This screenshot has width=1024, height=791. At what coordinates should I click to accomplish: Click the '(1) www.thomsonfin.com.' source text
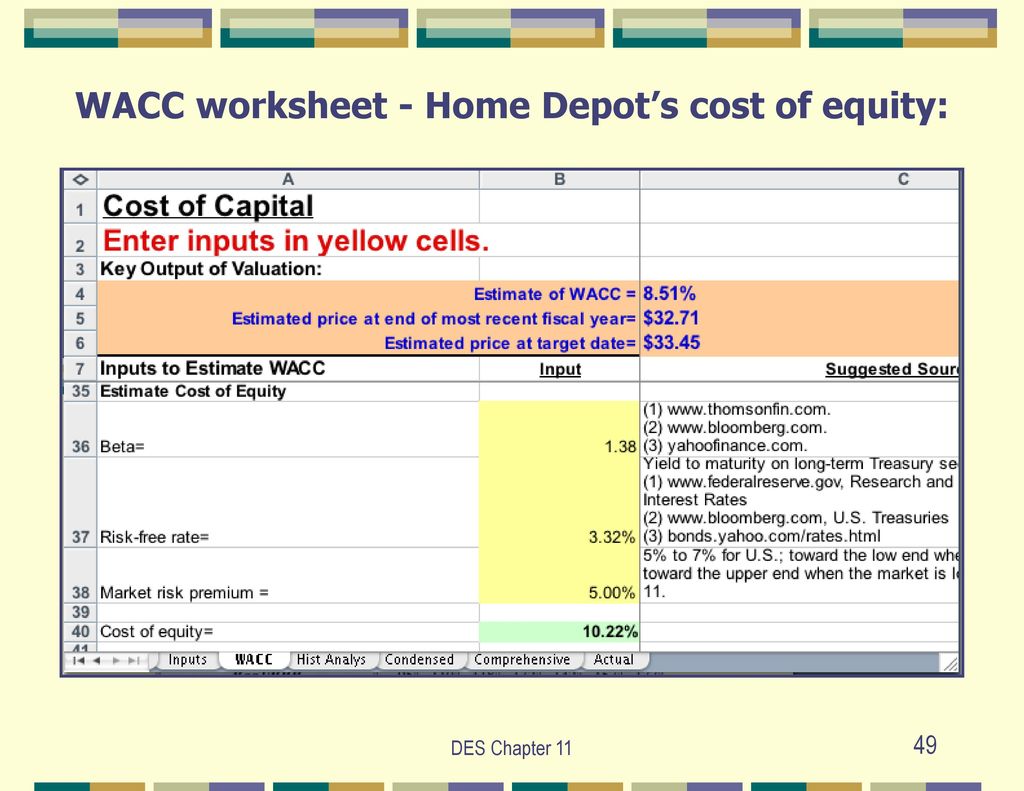pyautogui.click(x=737, y=410)
